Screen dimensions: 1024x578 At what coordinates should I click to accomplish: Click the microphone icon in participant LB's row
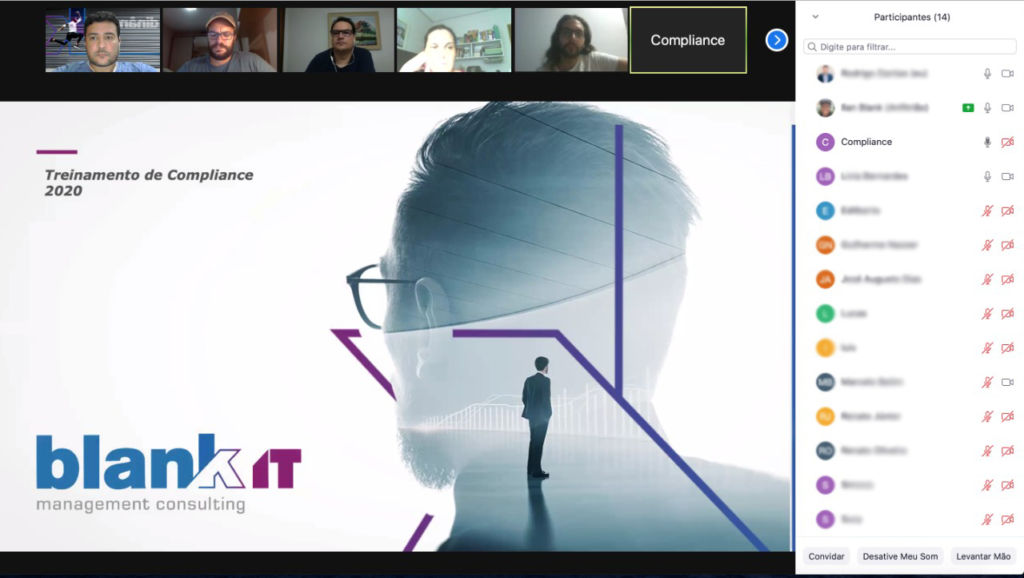tap(987, 176)
